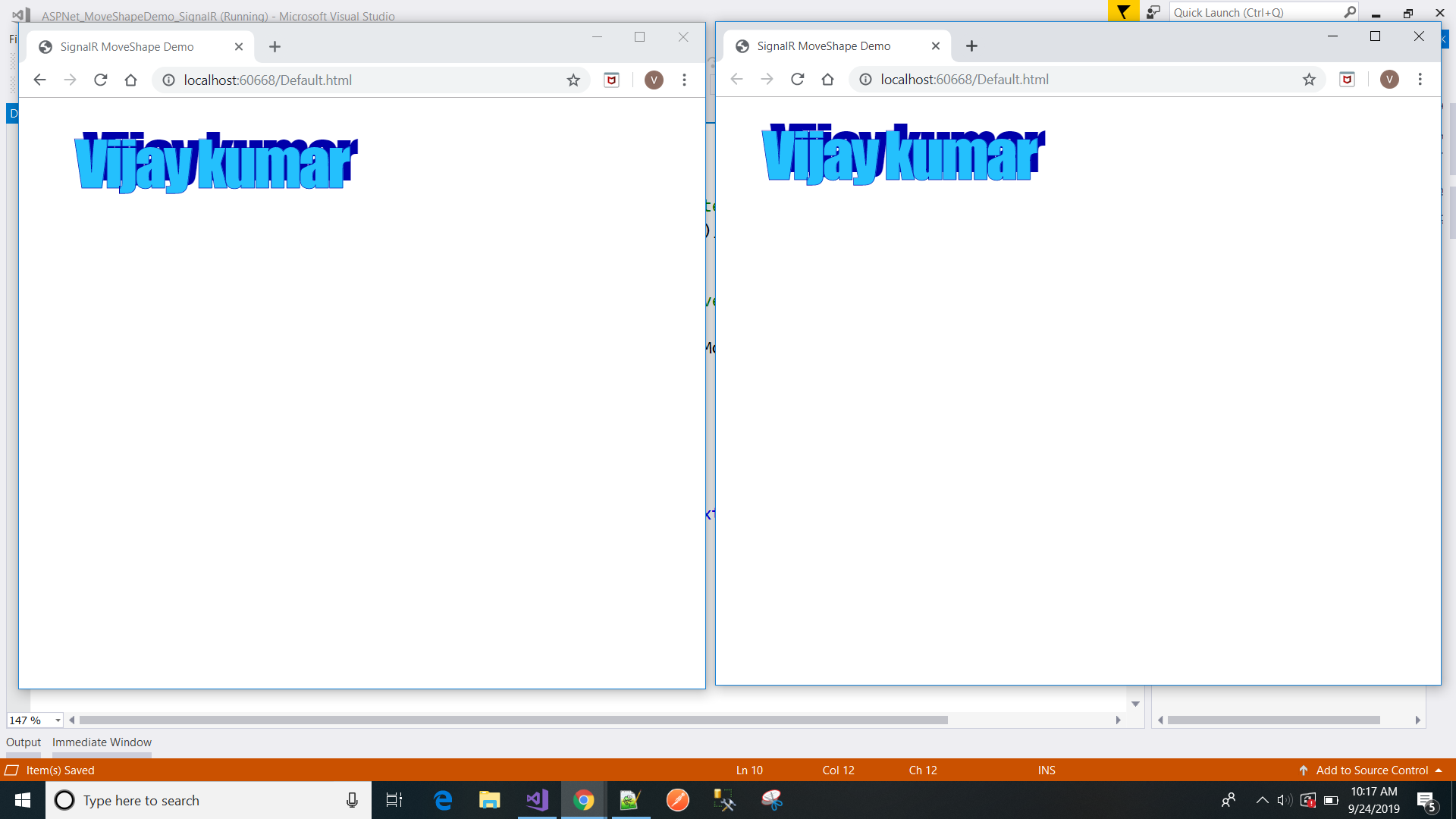
Task: Click editor horizontal scrollbar right arrow
Action: click(1118, 720)
